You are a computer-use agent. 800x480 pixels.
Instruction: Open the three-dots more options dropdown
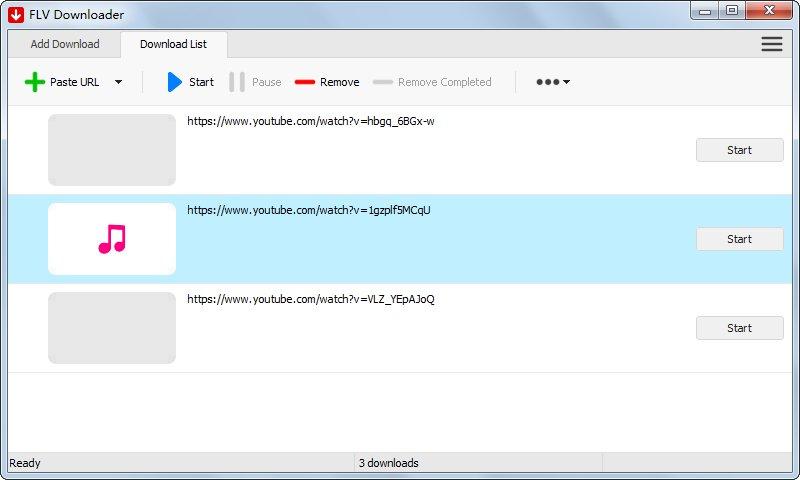pos(553,82)
